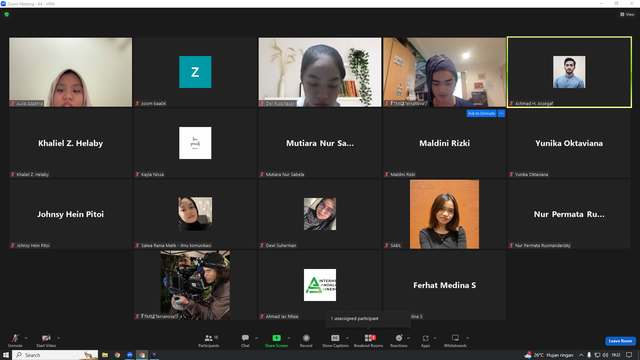640x360 pixels.
Task: Open the weather widget showing 26°C
Action: coord(549,355)
